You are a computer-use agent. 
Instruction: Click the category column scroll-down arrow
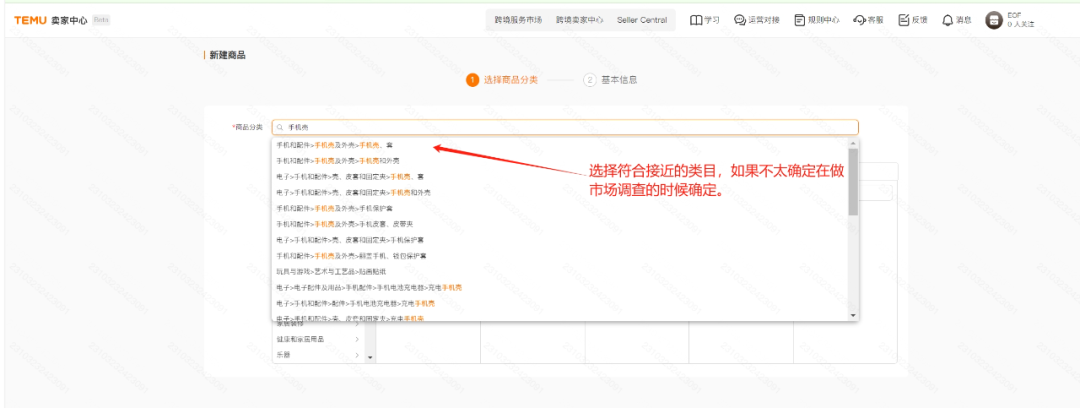coord(370,358)
